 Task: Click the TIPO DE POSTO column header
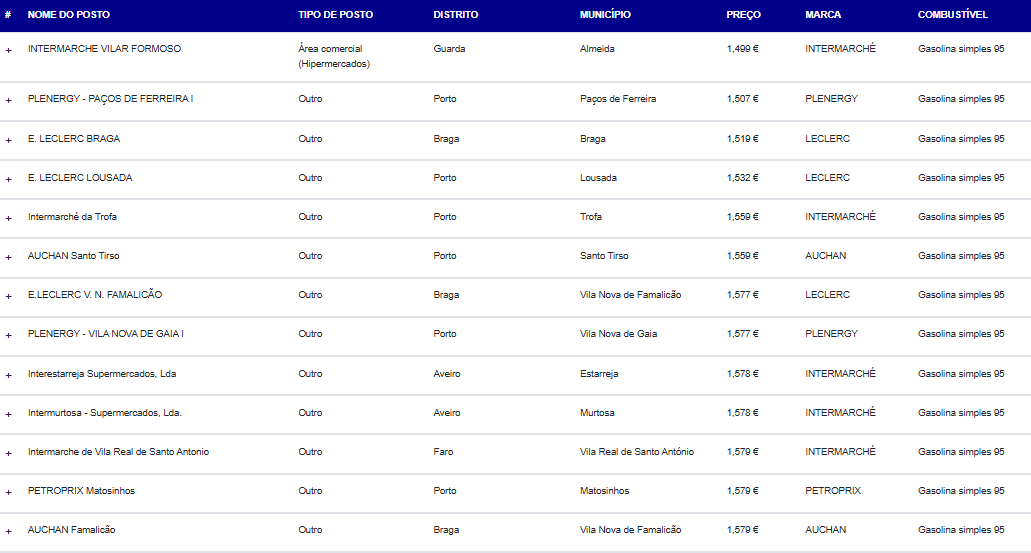pyautogui.click(x=335, y=15)
